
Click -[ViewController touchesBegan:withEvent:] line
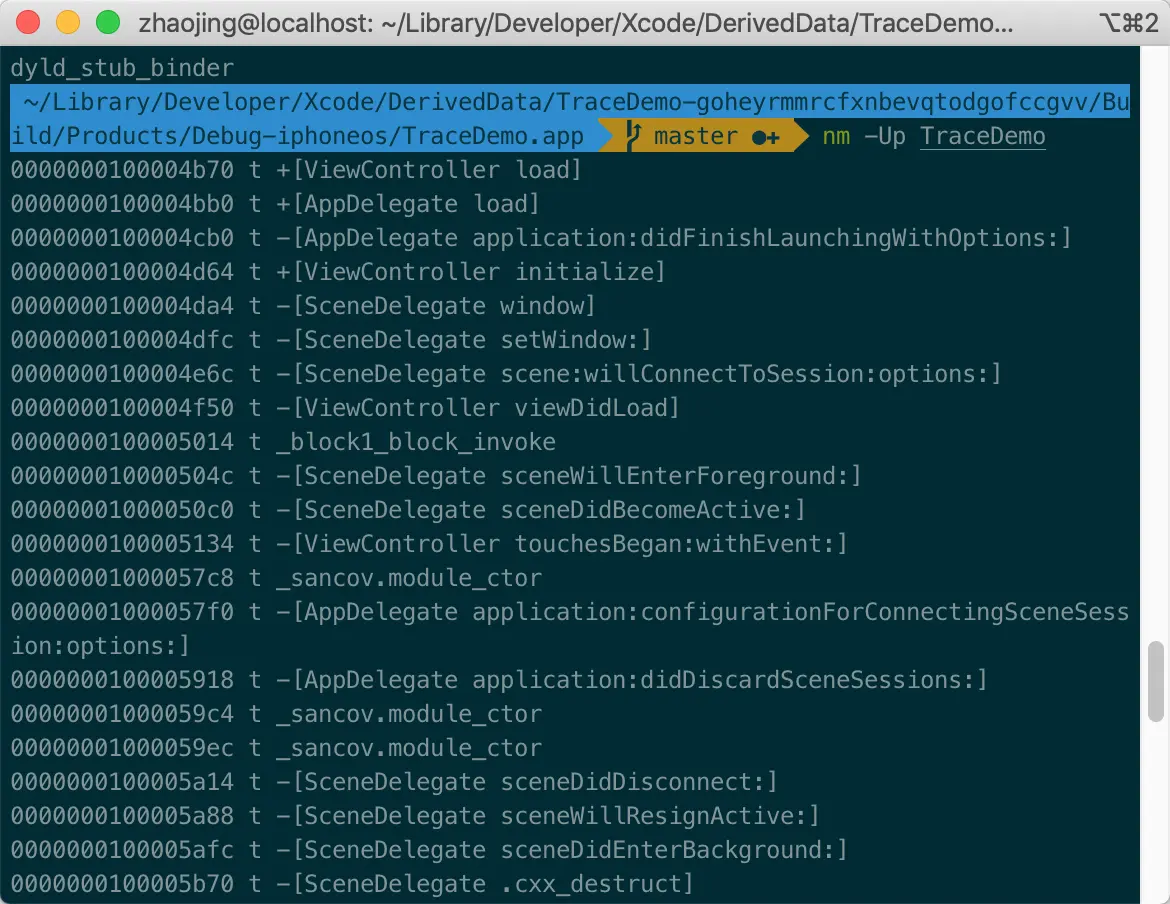429,544
